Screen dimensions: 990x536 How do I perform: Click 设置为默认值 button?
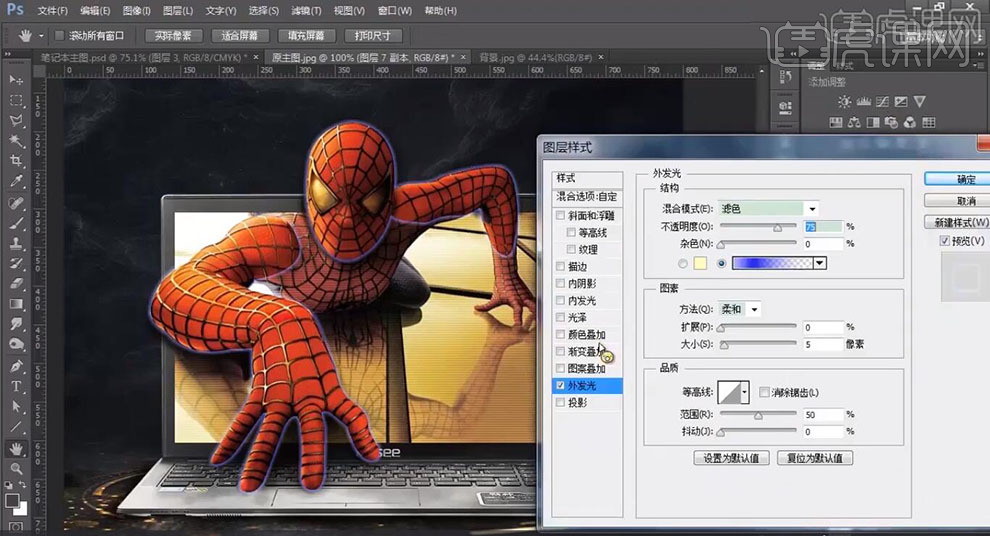pyautogui.click(x=731, y=458)
